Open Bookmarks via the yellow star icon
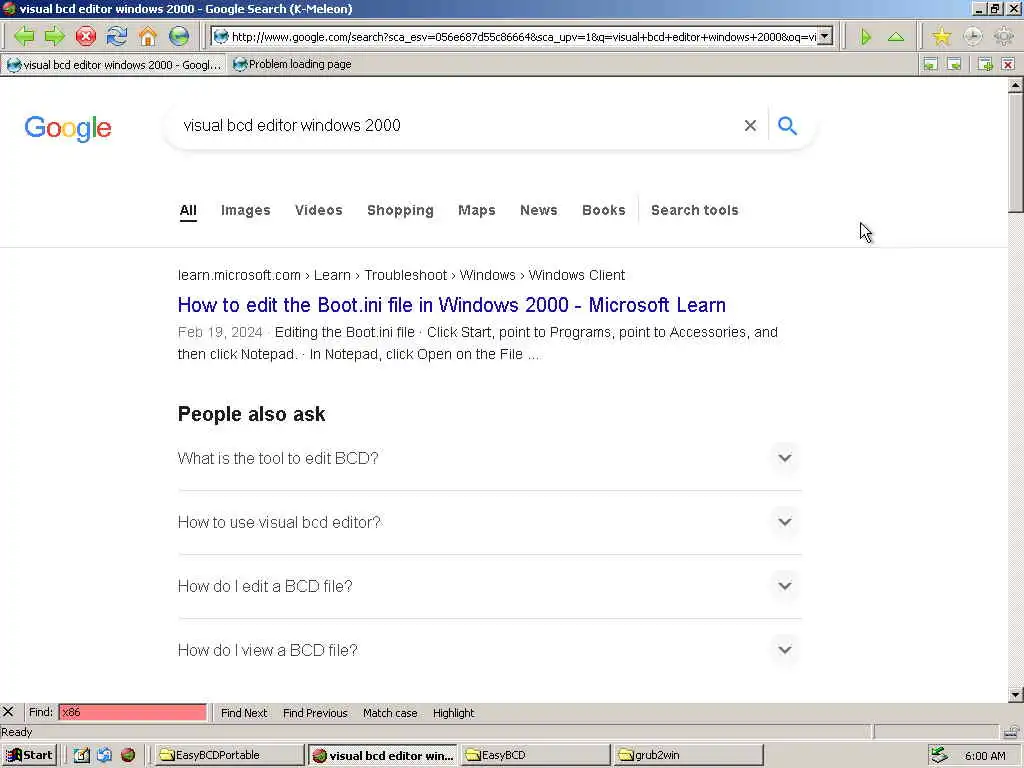 click(941, 37)
